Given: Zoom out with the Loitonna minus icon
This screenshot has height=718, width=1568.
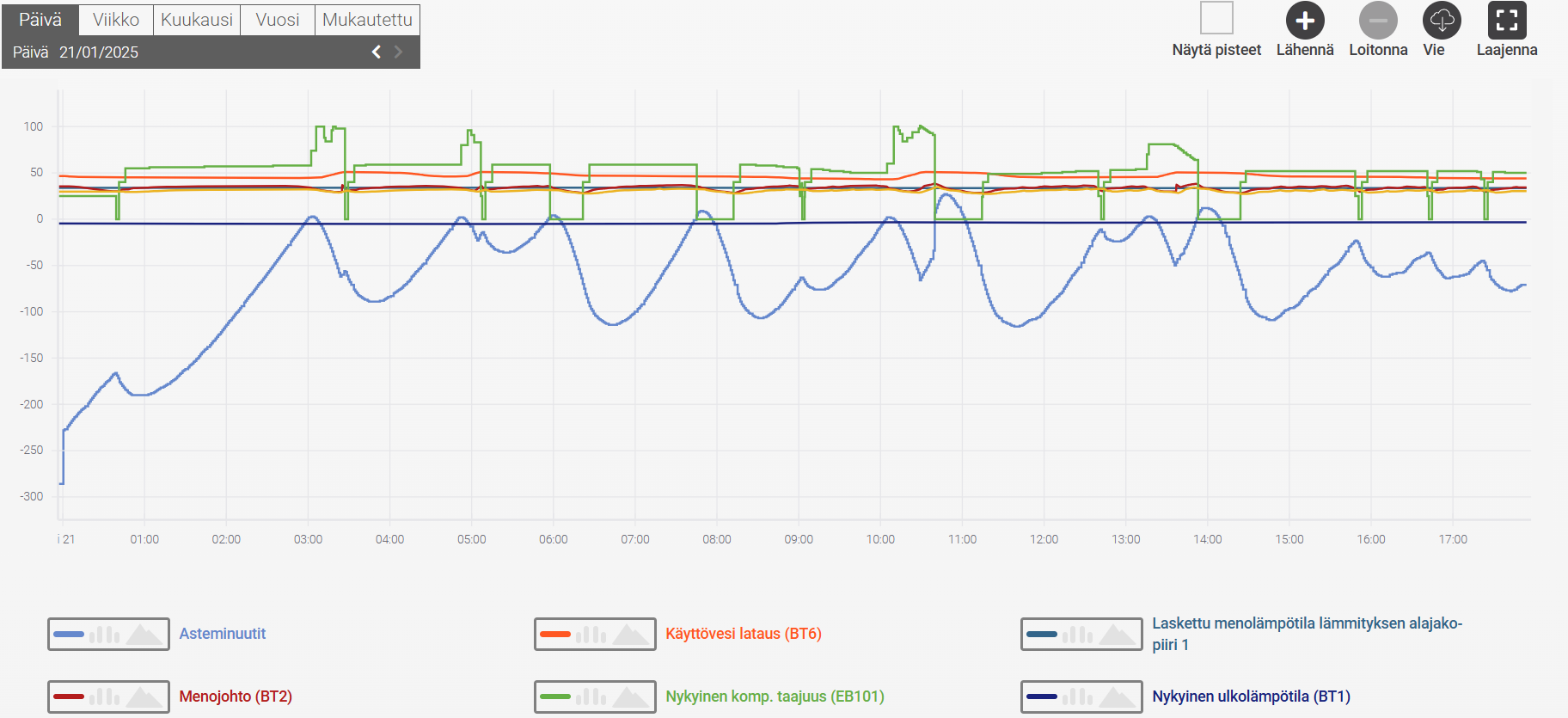Looking at the screenshot, I should tap(1378, 21).
